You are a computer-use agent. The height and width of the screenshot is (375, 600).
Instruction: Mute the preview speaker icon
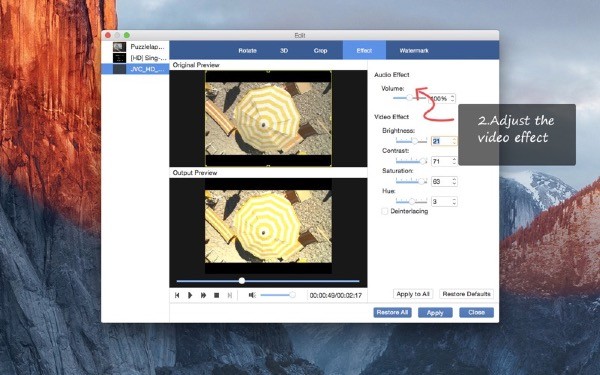[252, 295]
